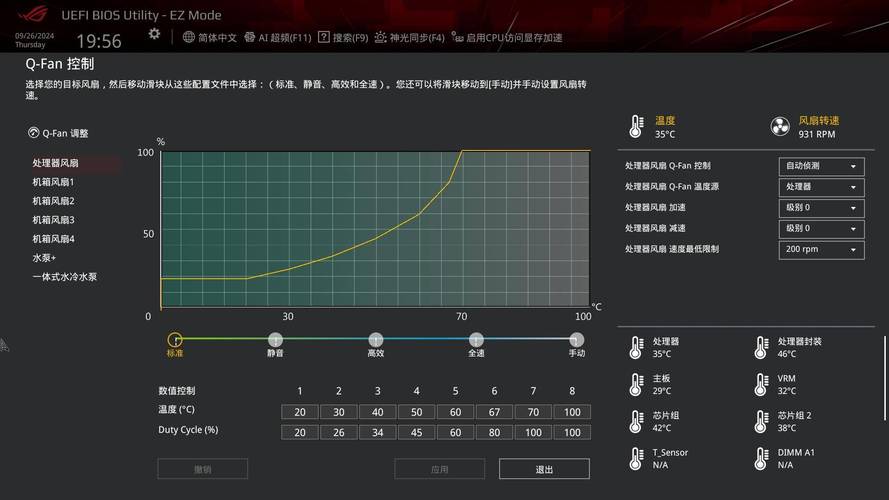Click the settings gear icon beside the clock
889x500 pixels.
[154, 34]
